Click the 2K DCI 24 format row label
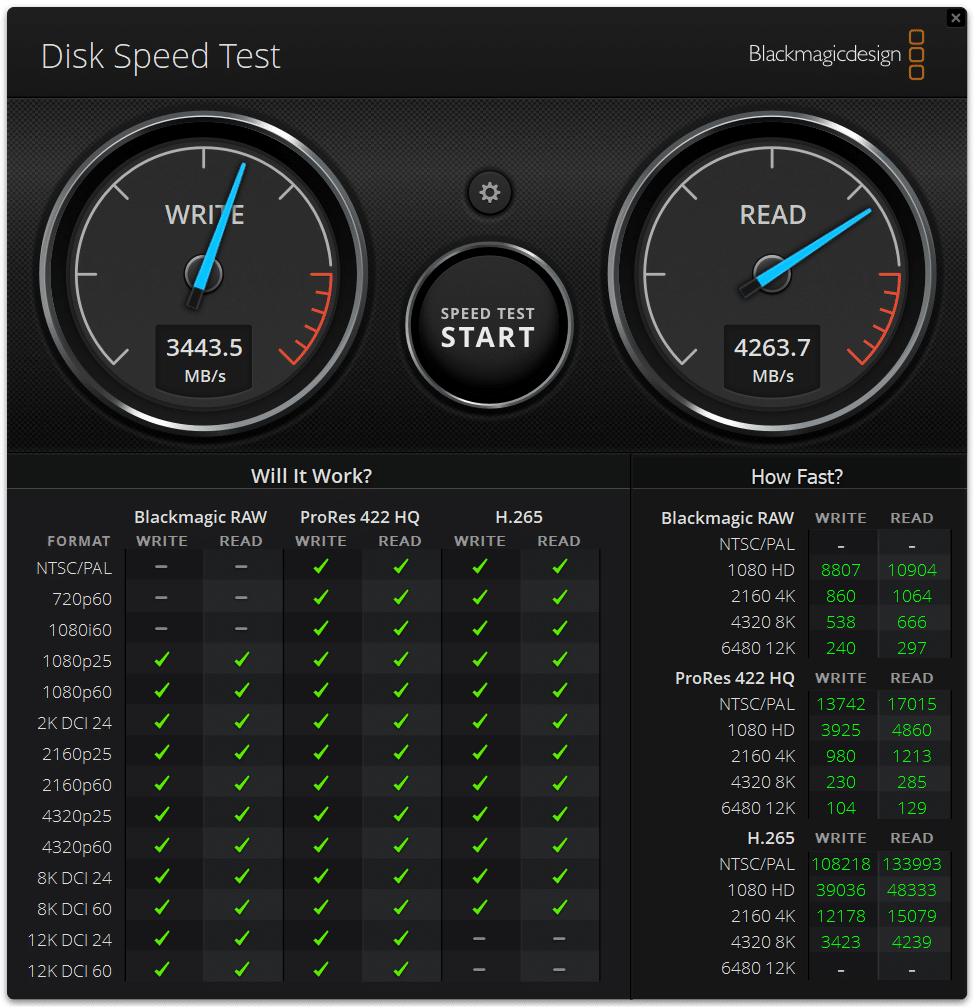 click(x=74, y=723)
